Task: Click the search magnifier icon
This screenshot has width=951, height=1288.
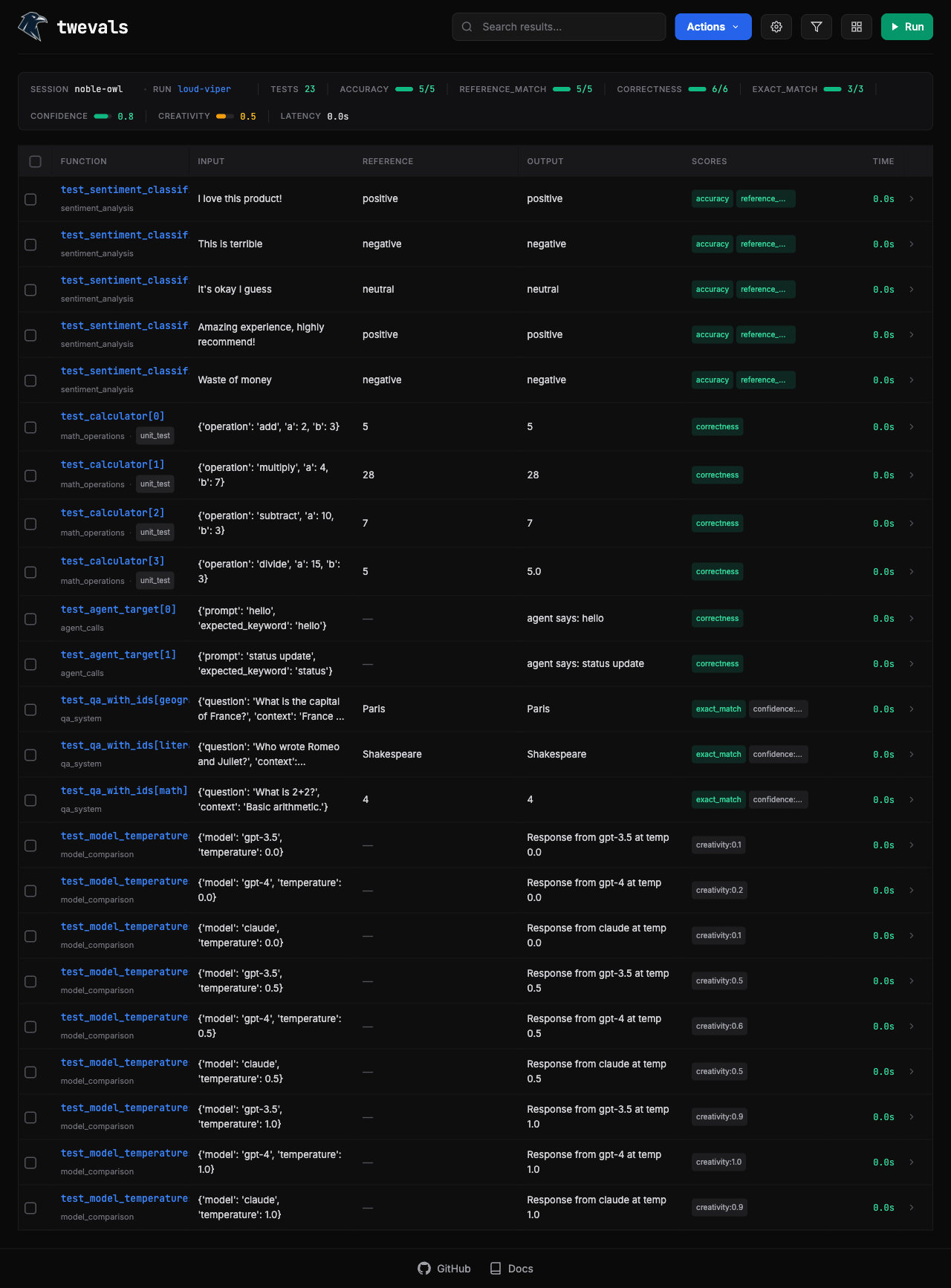Action: click(x=467, y=27)
